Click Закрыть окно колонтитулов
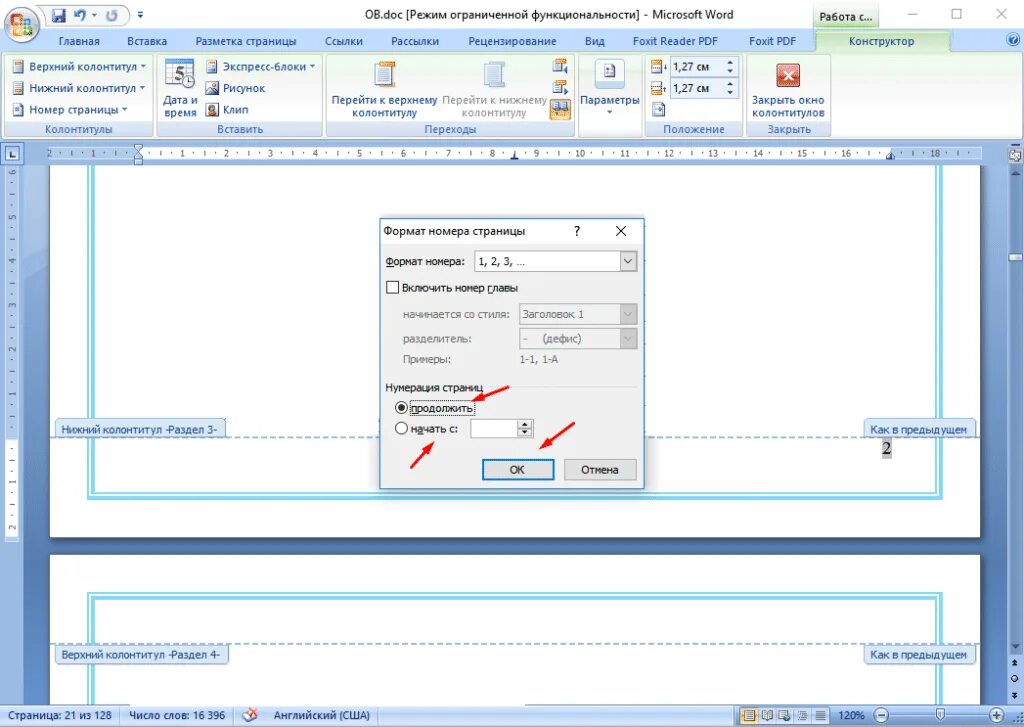Image resolution: width=1024 pixels, height=727 pixels. point(788,88)
